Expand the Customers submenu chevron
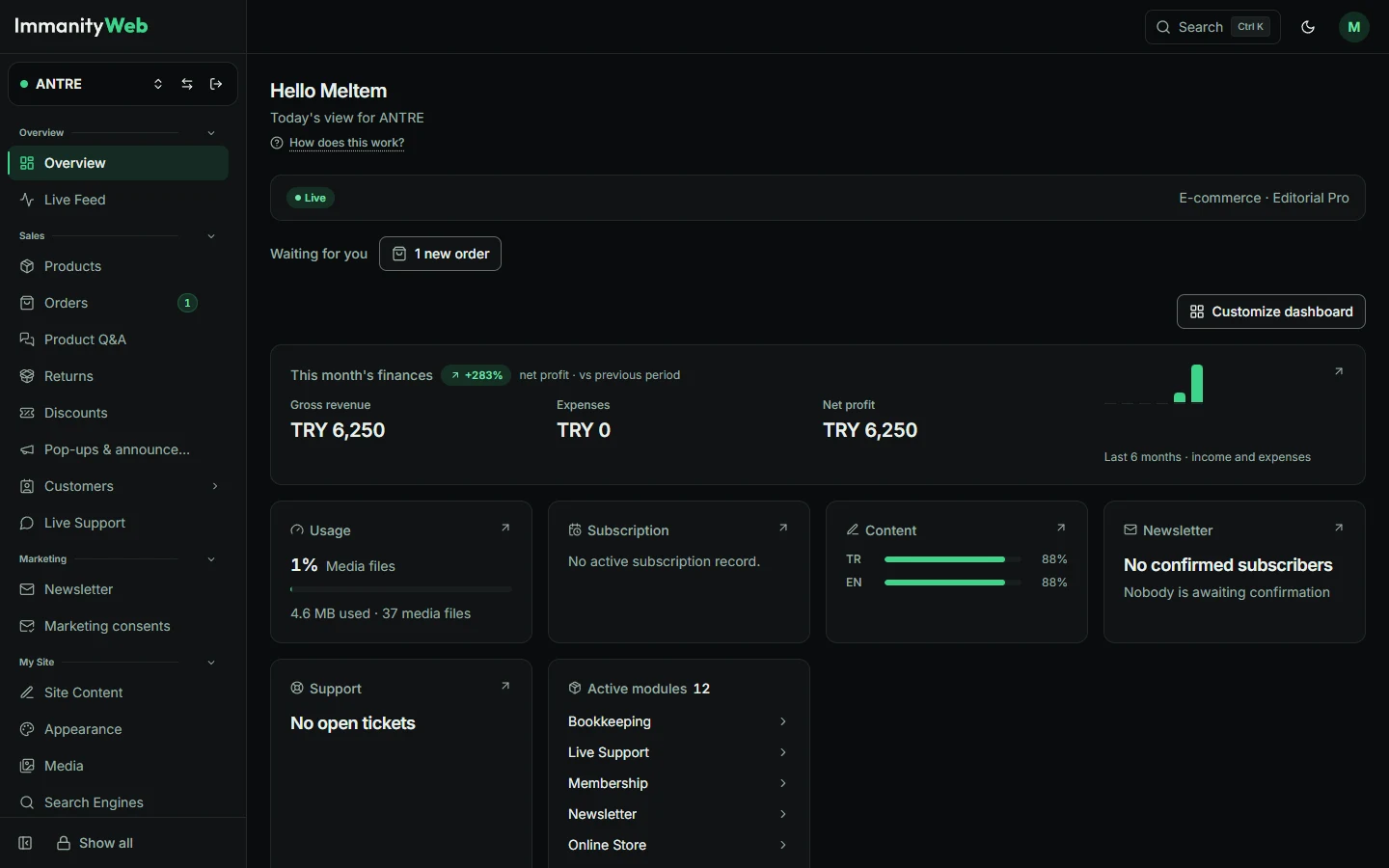 coord(215,486)
